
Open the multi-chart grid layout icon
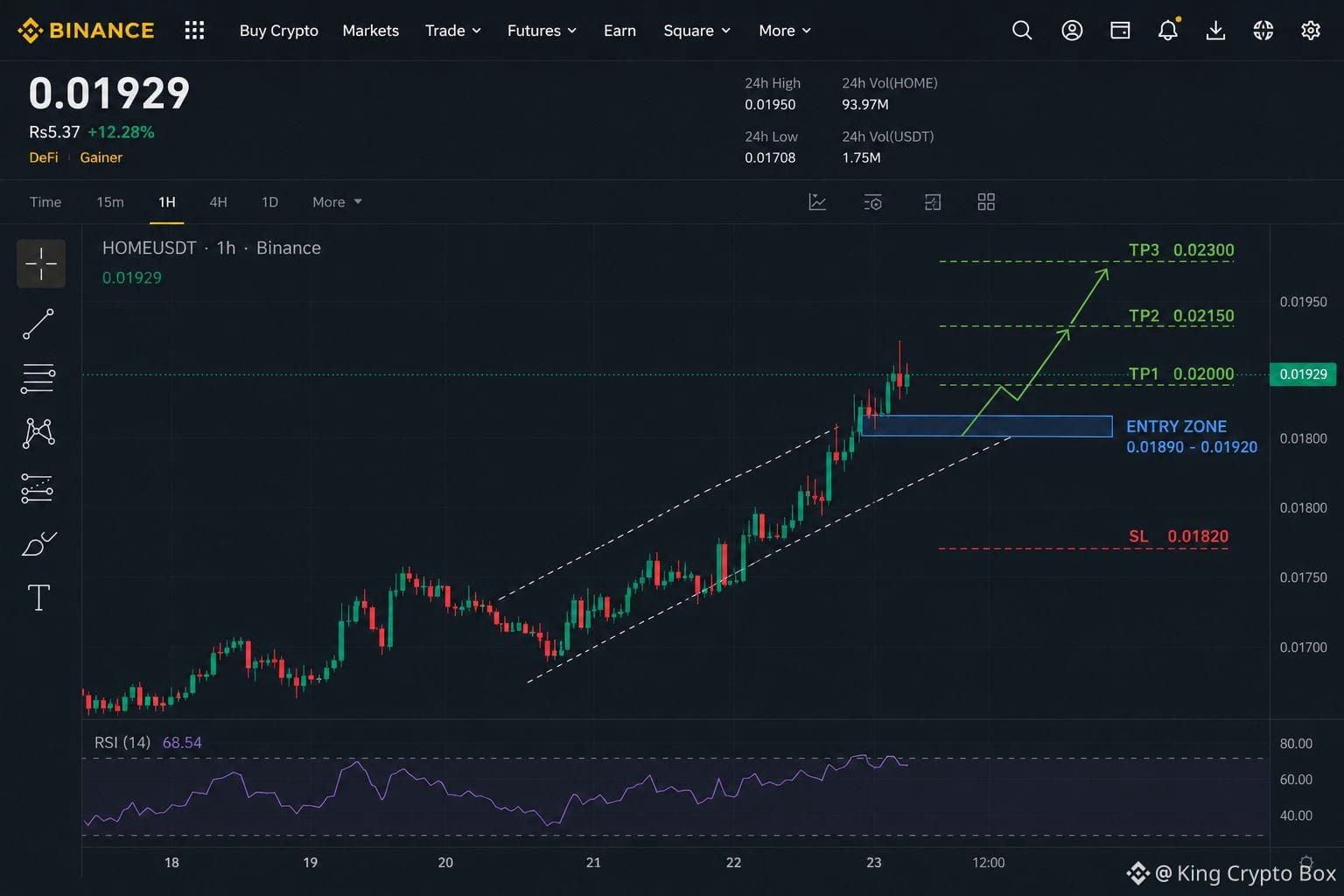click(x=986, y=202)
